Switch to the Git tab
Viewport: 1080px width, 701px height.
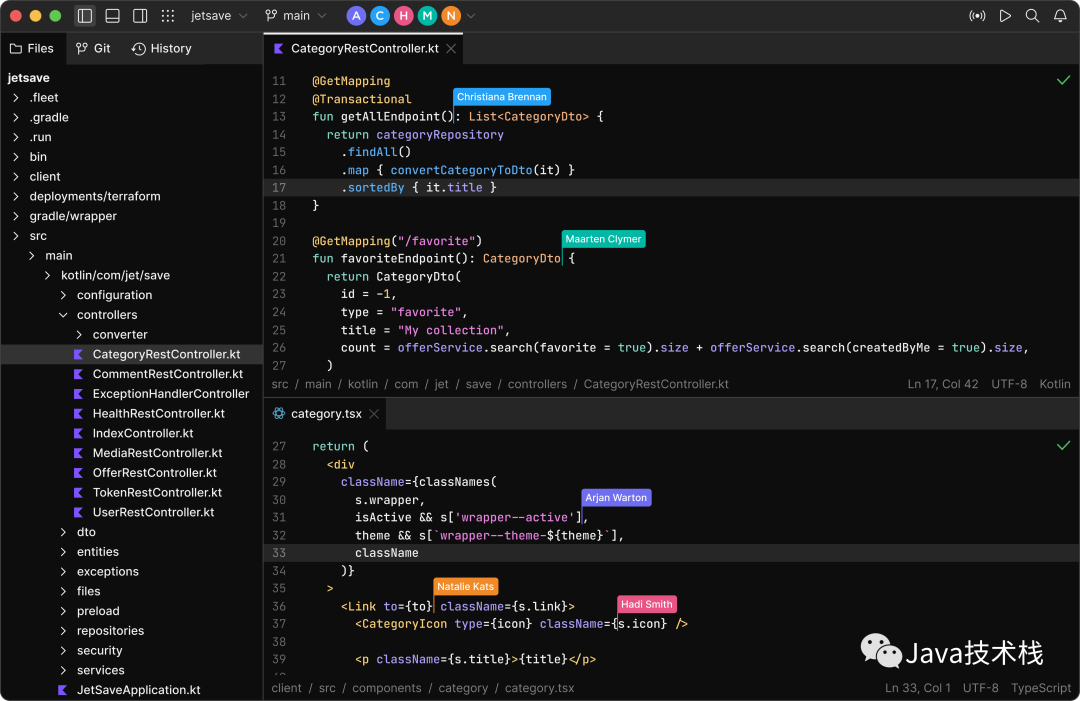93,48
